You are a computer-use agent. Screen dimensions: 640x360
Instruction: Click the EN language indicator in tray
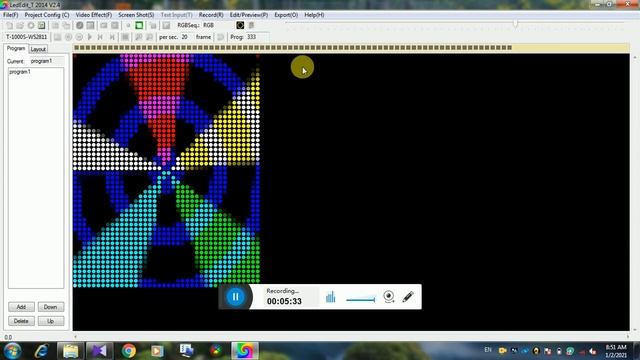[488, 350]
